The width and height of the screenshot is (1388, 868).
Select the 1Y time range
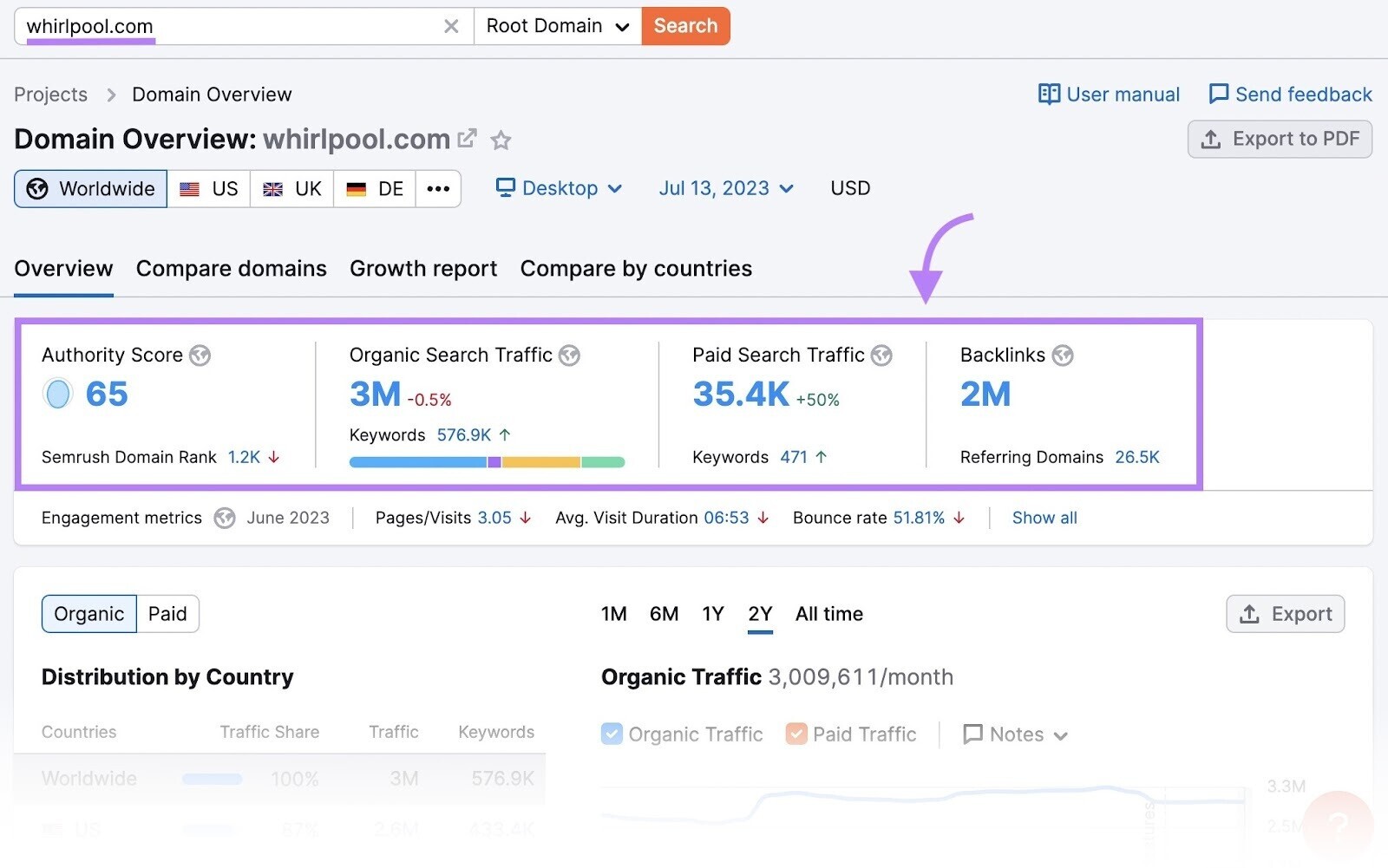(x=712, y=614)
